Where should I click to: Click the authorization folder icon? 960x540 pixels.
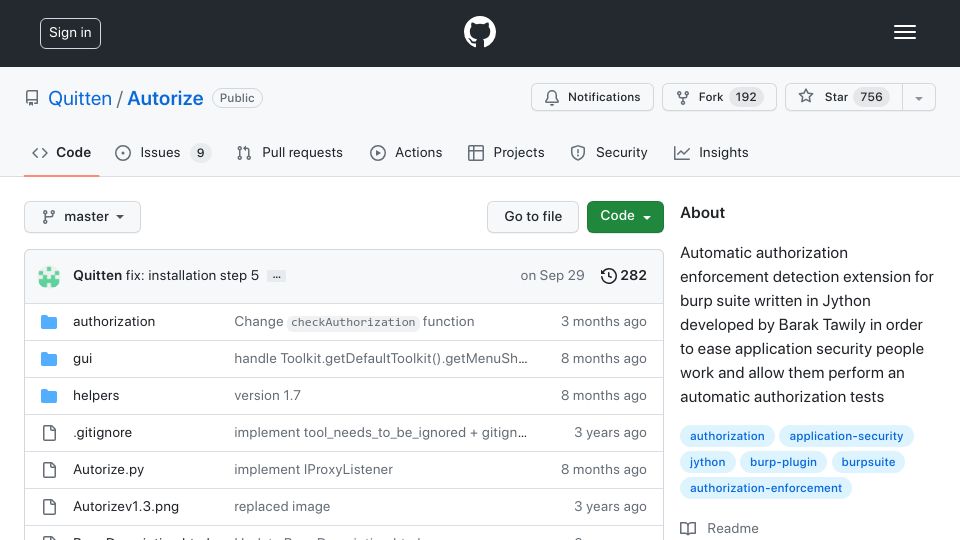49,322
